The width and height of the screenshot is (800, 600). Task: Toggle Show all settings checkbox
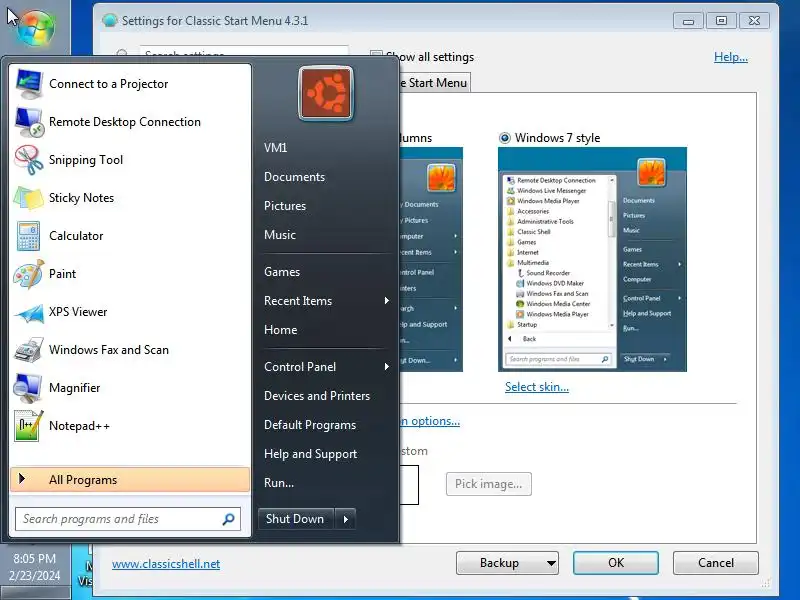[376, 57]
